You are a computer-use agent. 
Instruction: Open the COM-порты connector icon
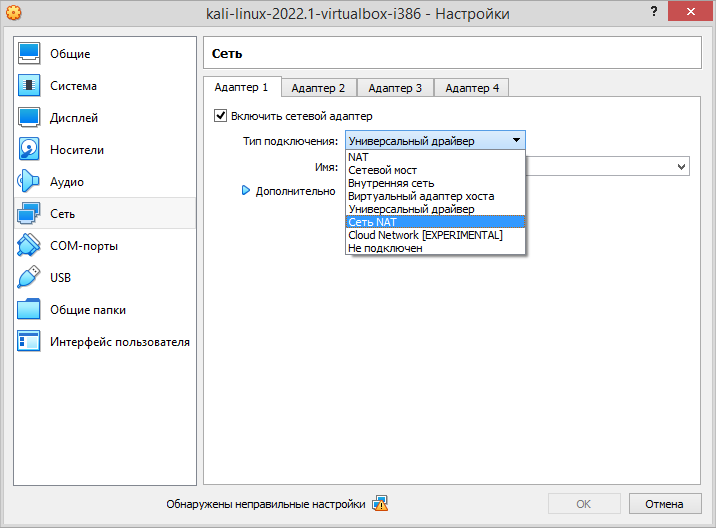28,245
